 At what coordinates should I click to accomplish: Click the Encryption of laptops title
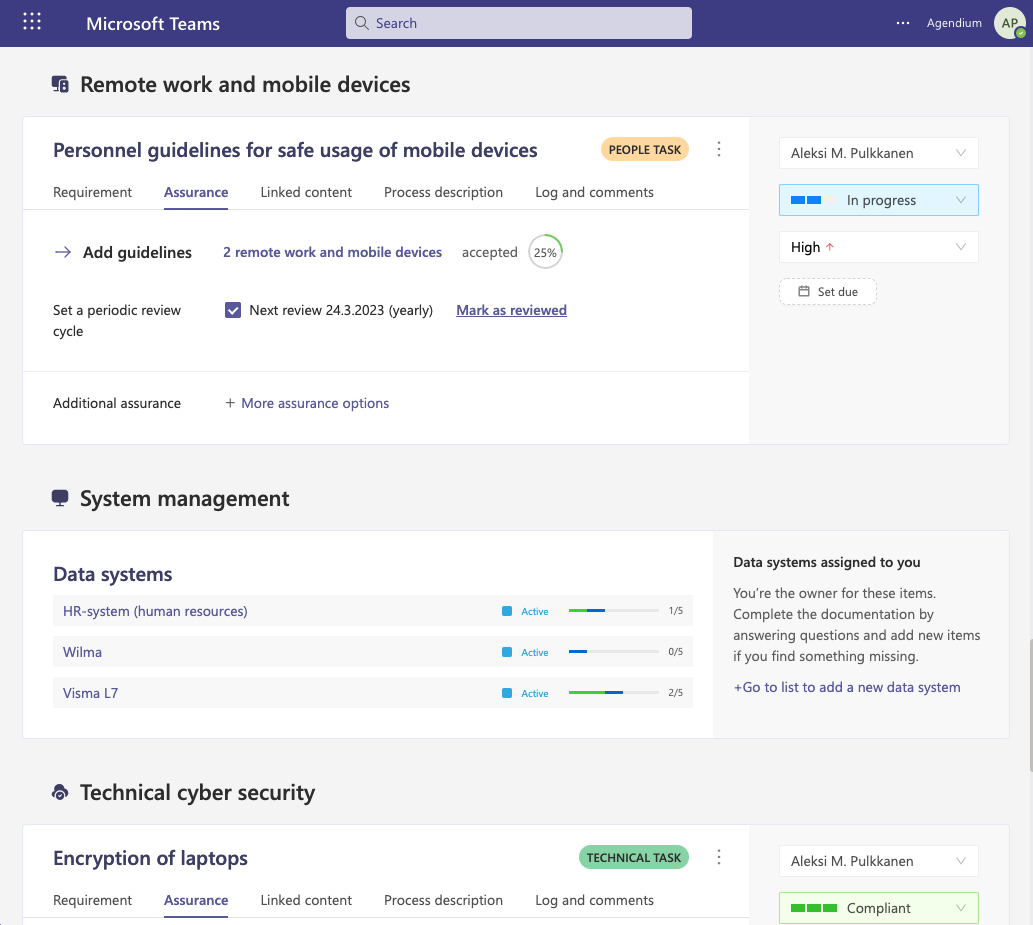(x=150, y=858)
